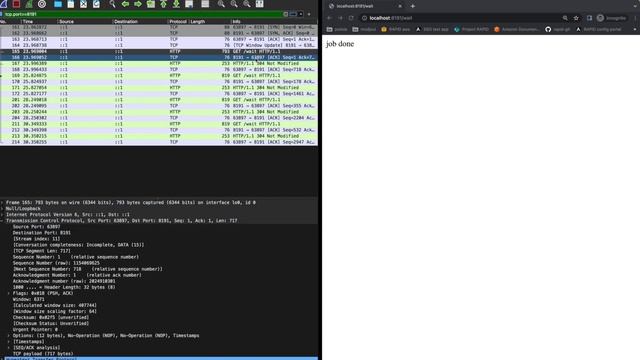The height and width of the screenshot is (360, 640).
Task: Sort packets by Destination column header
Action: pyautogui.click(x=140, y=21)
